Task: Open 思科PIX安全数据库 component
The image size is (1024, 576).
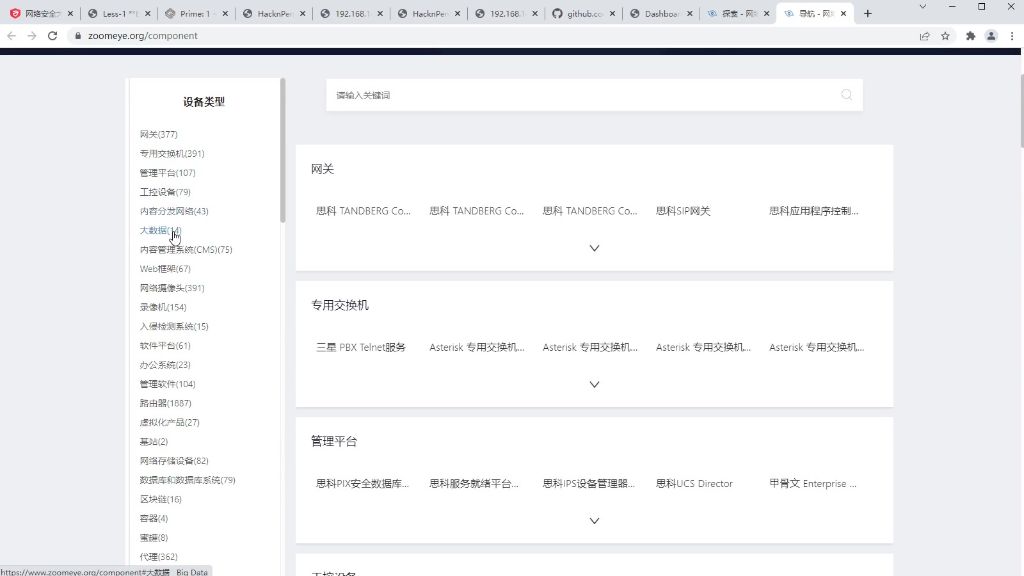Action: (x=362, y=484)
